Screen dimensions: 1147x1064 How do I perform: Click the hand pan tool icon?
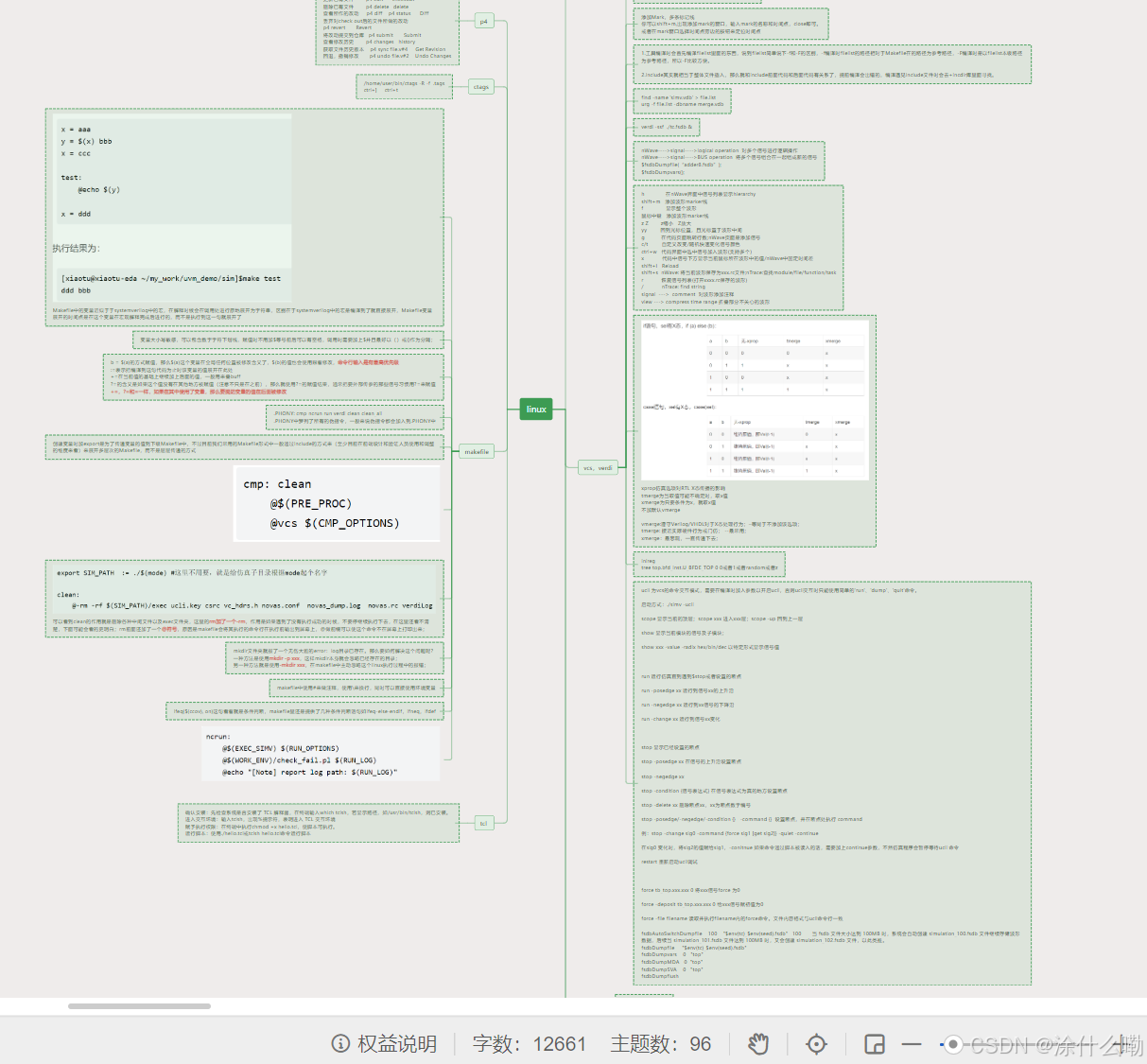758,1043
